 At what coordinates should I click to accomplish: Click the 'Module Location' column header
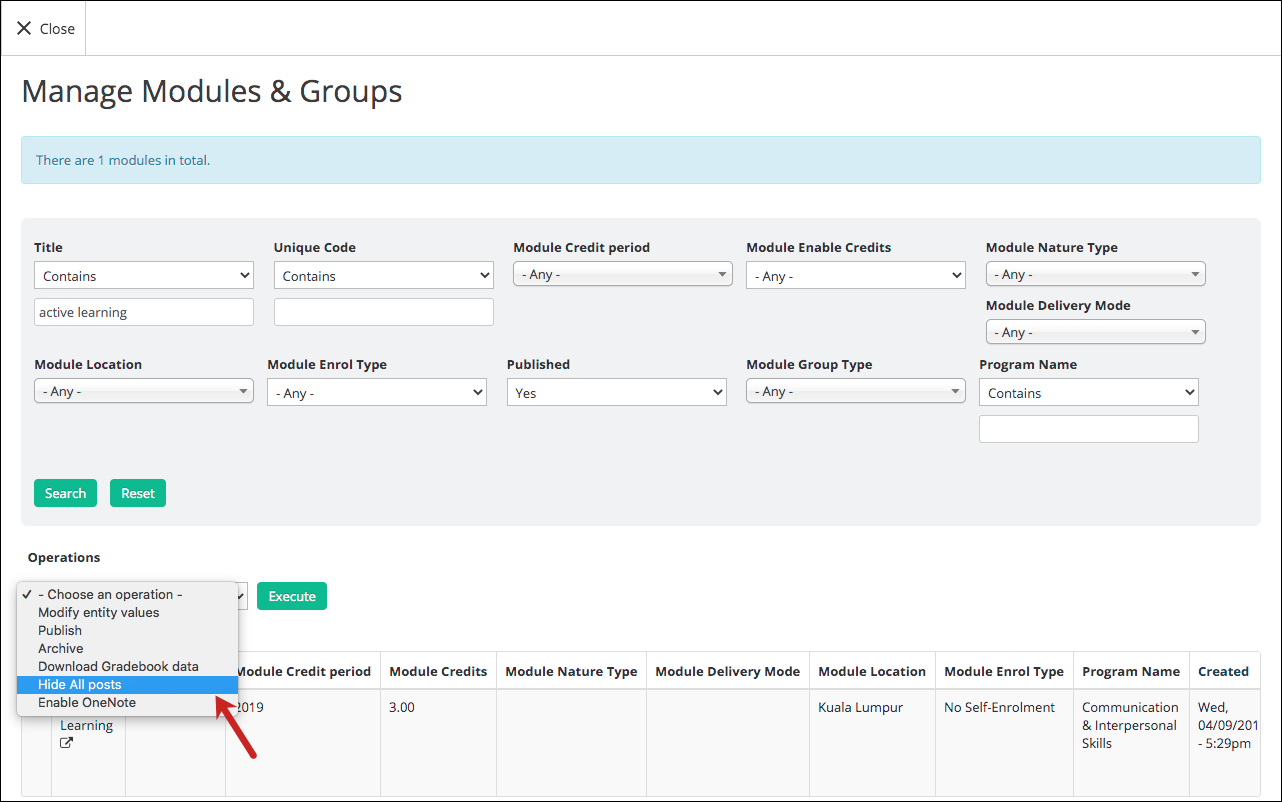[872, 671]
